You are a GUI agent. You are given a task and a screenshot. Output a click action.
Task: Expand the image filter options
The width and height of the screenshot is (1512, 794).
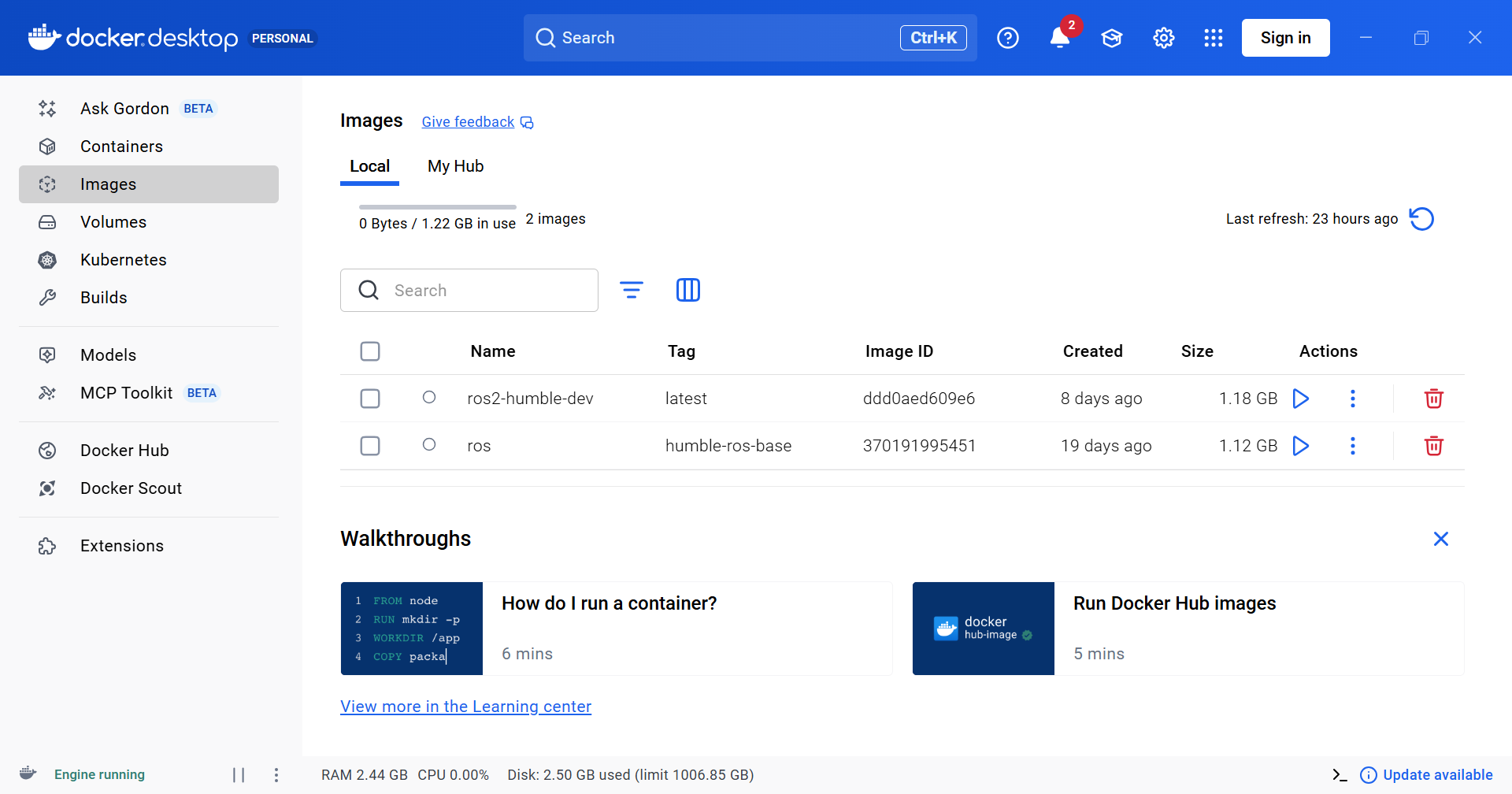tap(631, 290)
